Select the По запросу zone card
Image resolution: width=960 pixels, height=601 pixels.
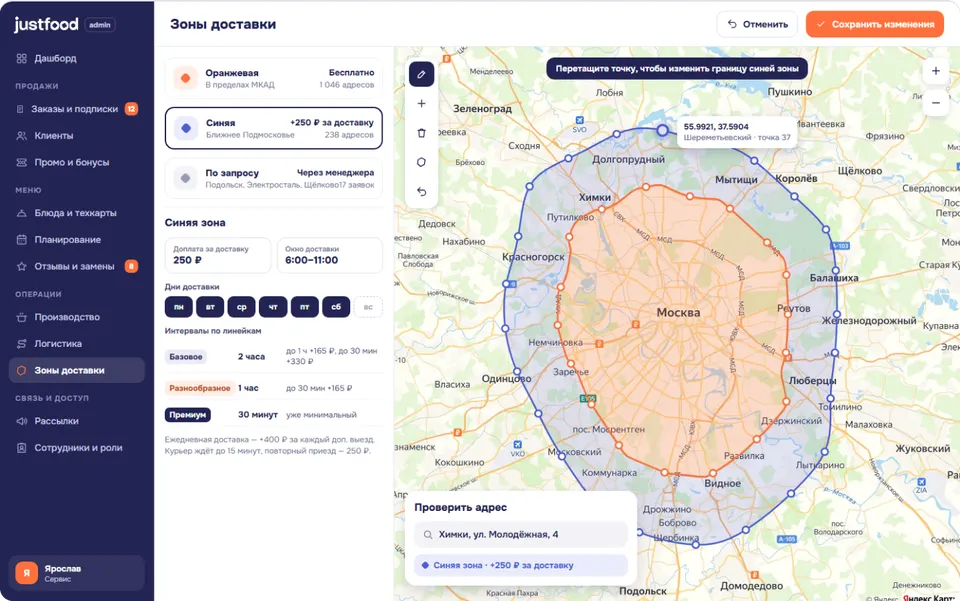click(x=274, y=179)
